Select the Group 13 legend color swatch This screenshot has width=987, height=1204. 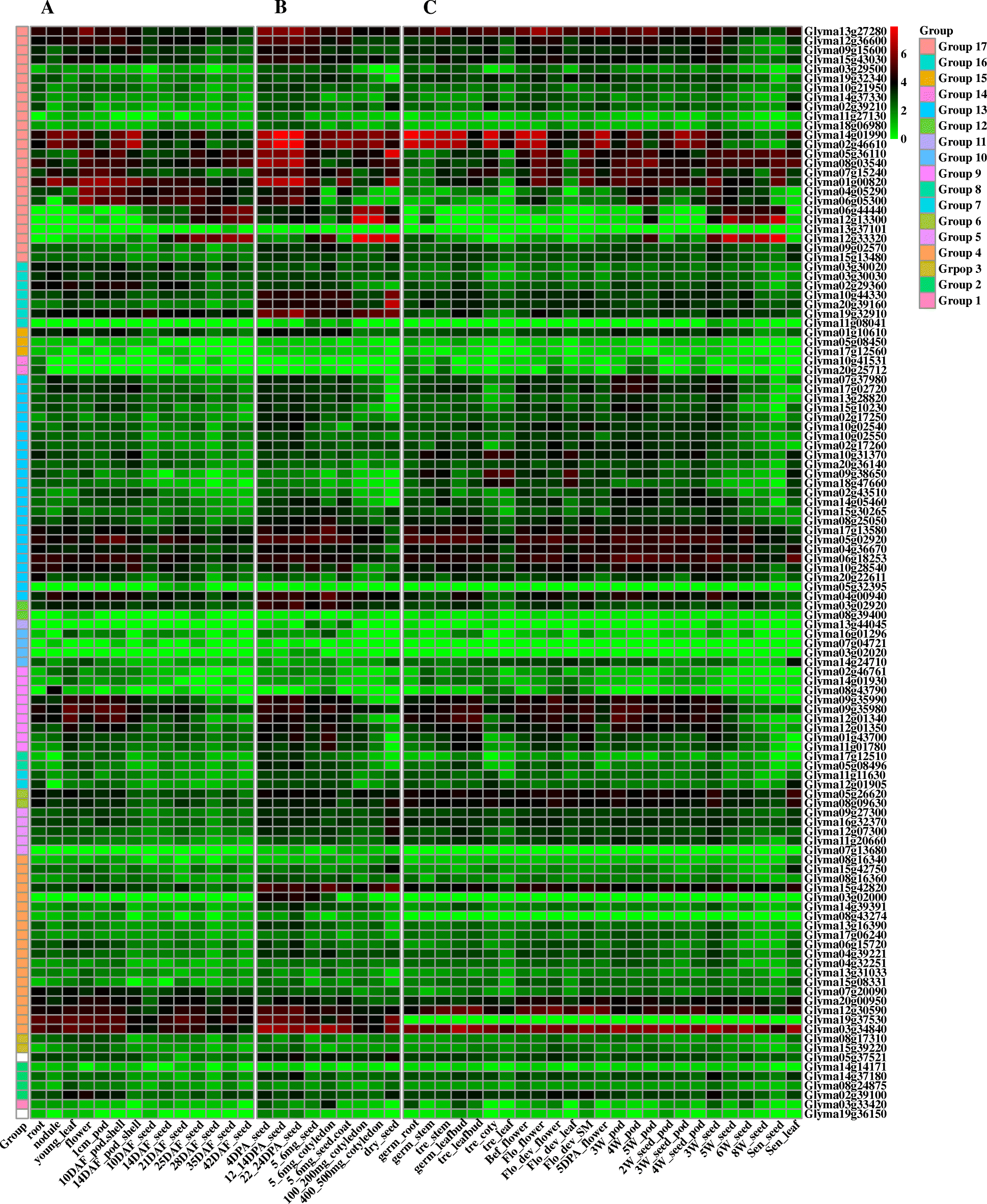[x=927, y=110]
